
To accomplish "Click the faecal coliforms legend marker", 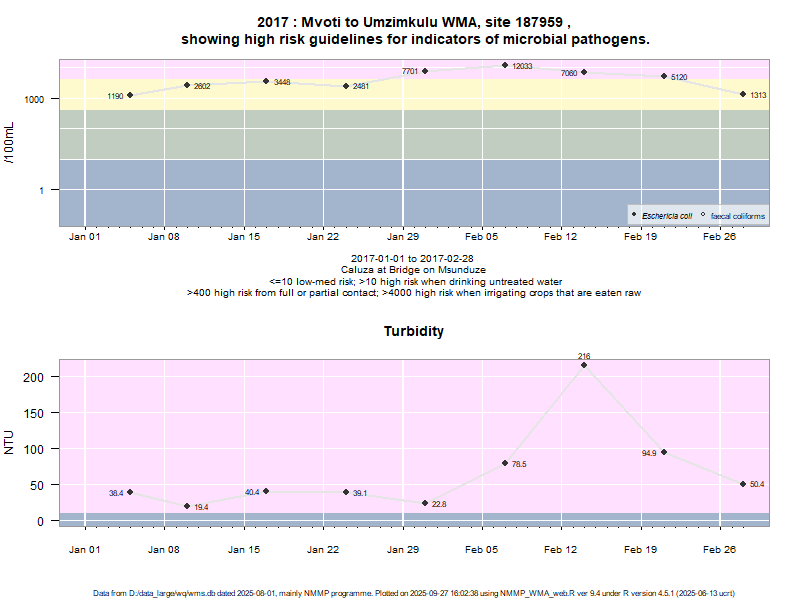I will click(x=703, y=215).
